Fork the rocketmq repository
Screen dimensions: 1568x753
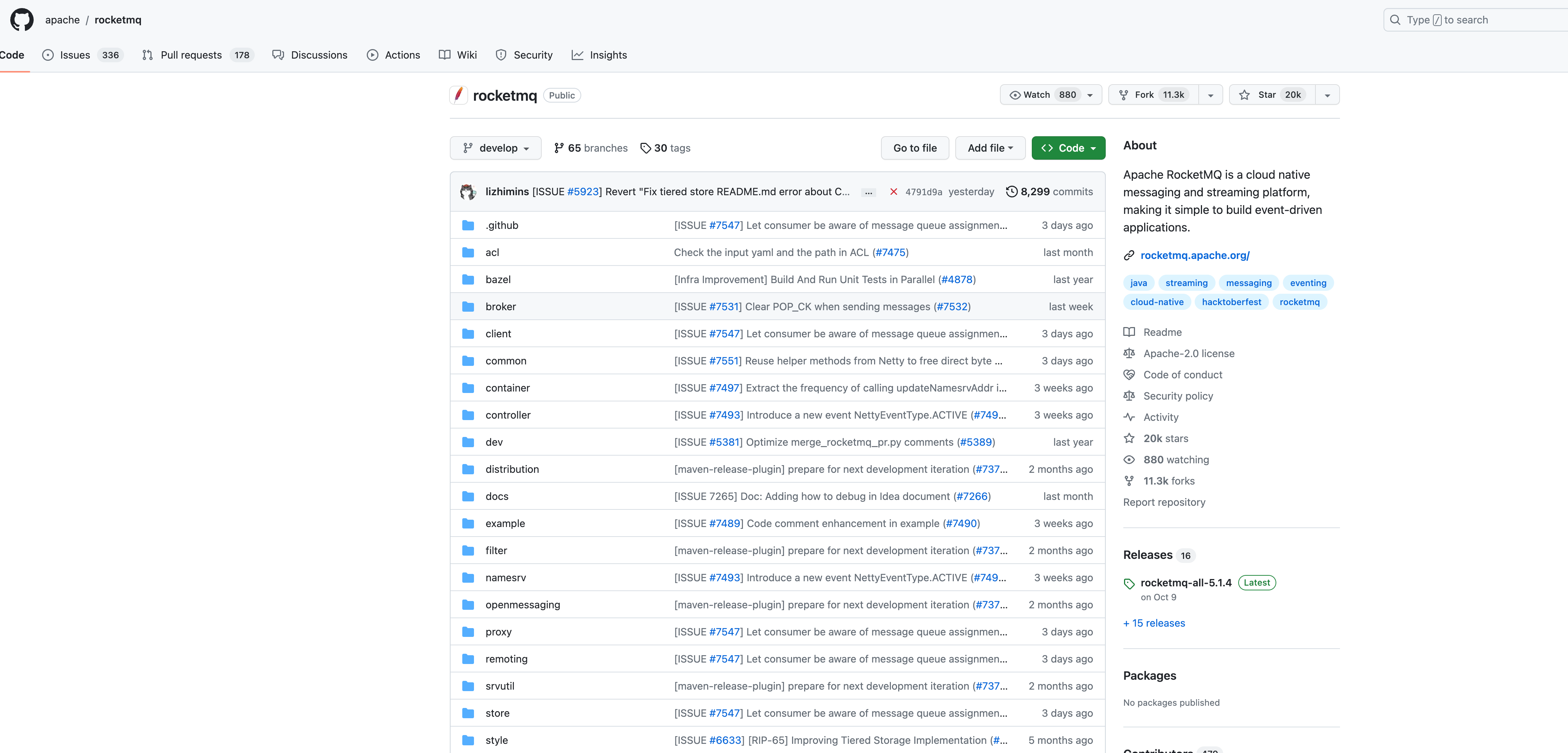[1153, 94]
